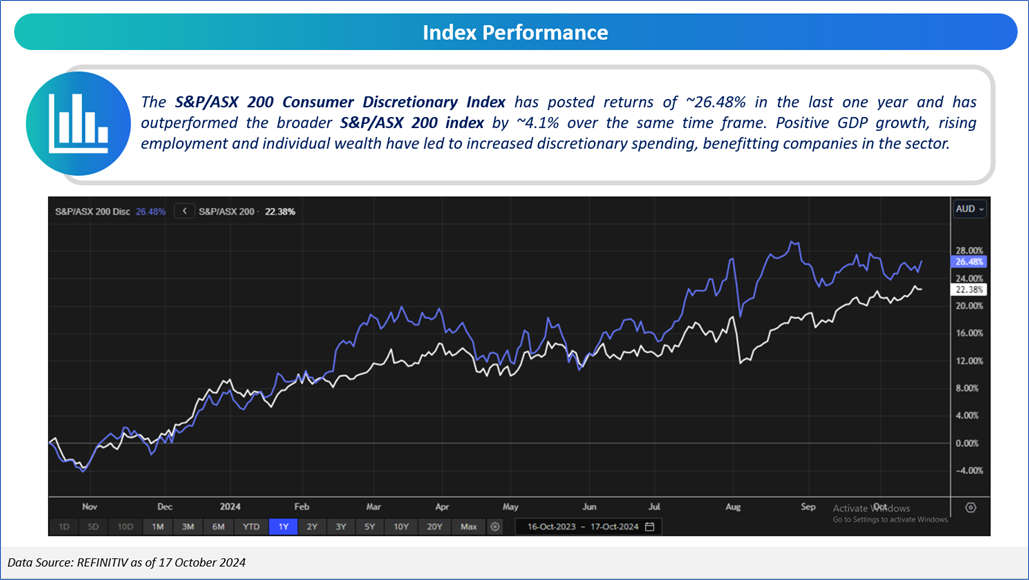Click the S&P/ASX 200 legend label
1029x580 pixels.
(226, 212)
